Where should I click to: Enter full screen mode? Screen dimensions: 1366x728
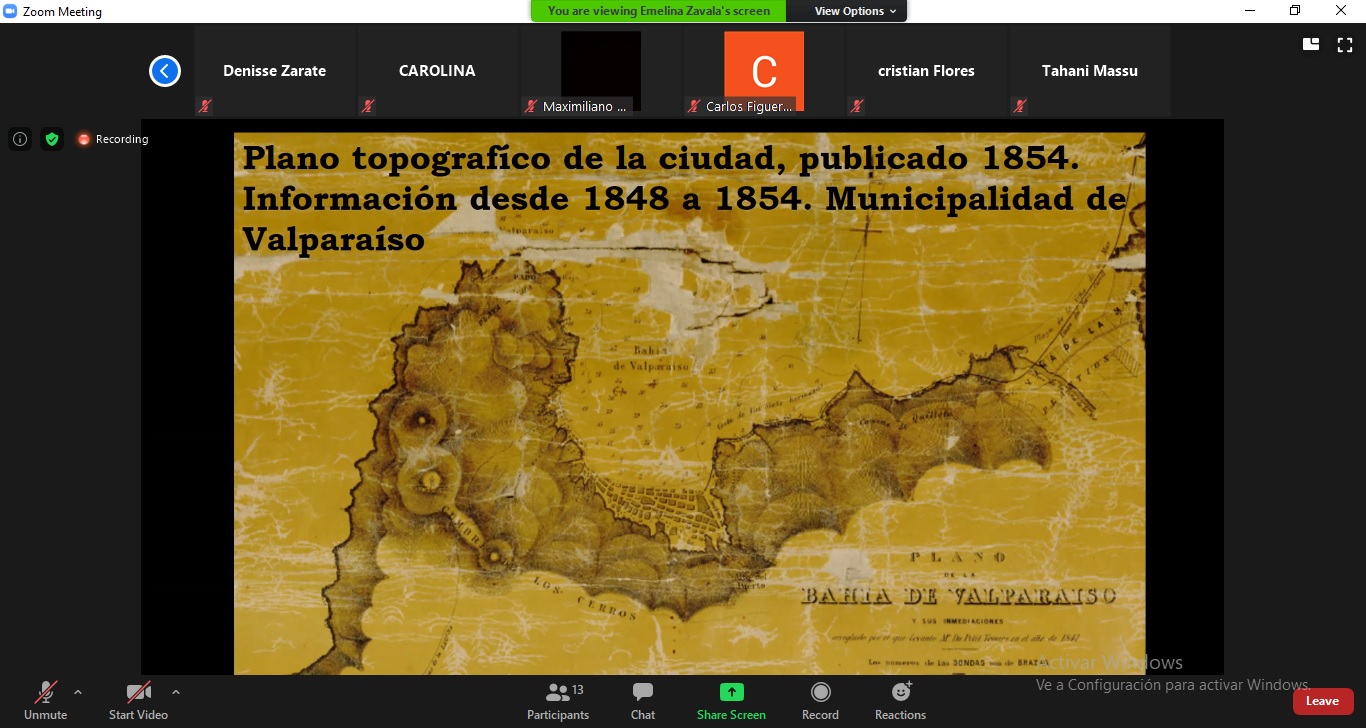tap(1345, 44)
